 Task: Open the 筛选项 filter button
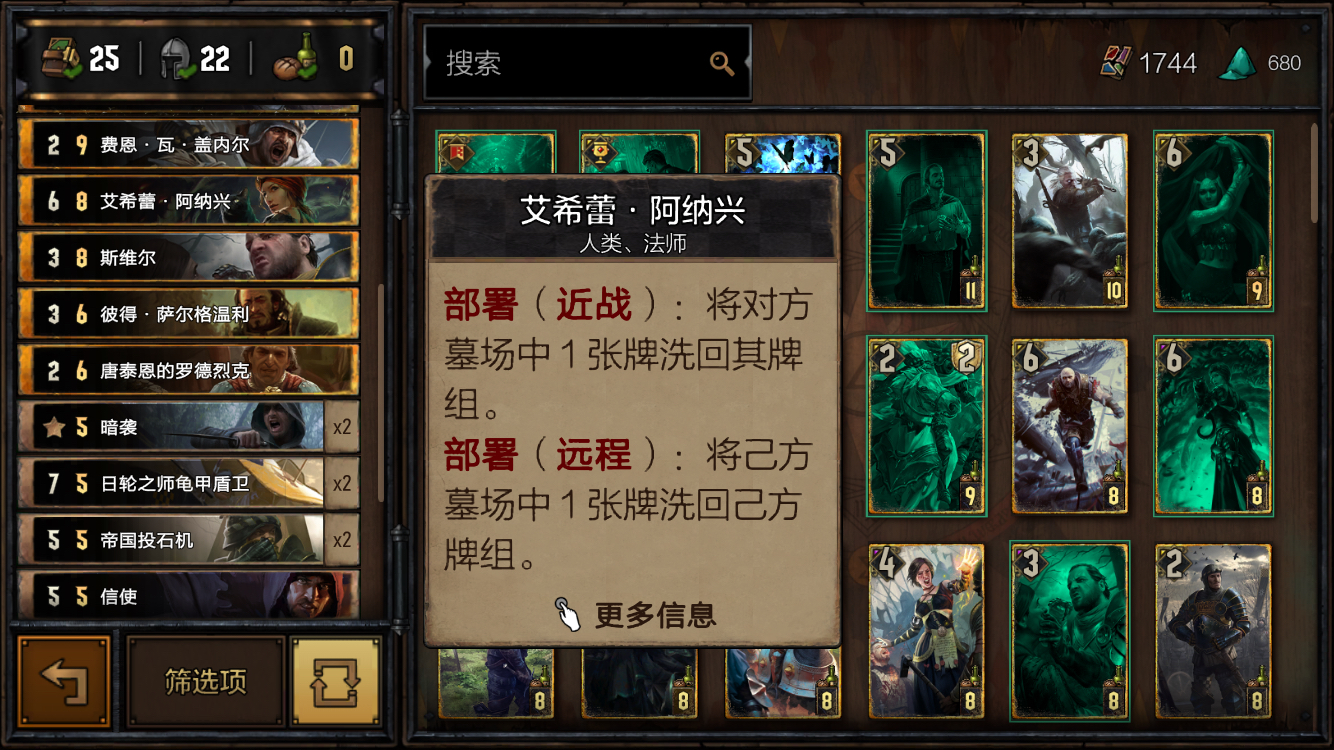pyautogui.click(x=205, y=682)
